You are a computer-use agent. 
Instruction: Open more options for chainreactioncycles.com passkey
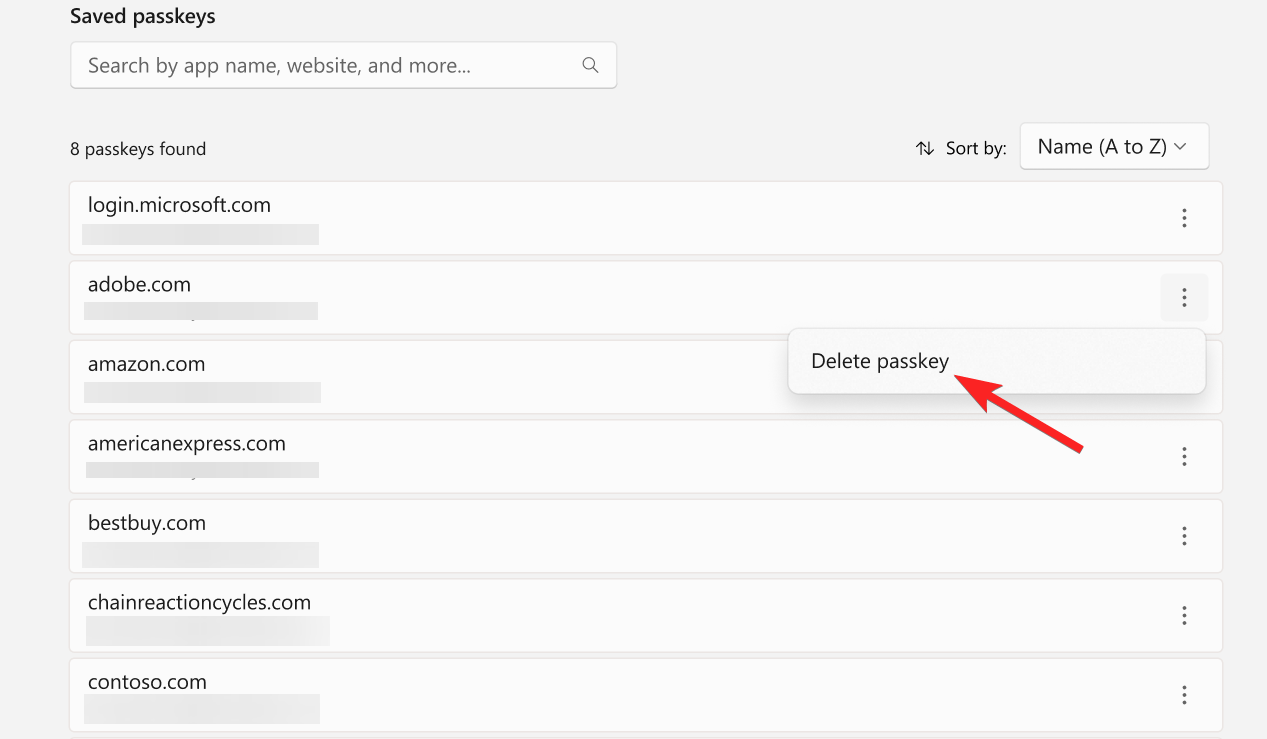(1184, 615)
